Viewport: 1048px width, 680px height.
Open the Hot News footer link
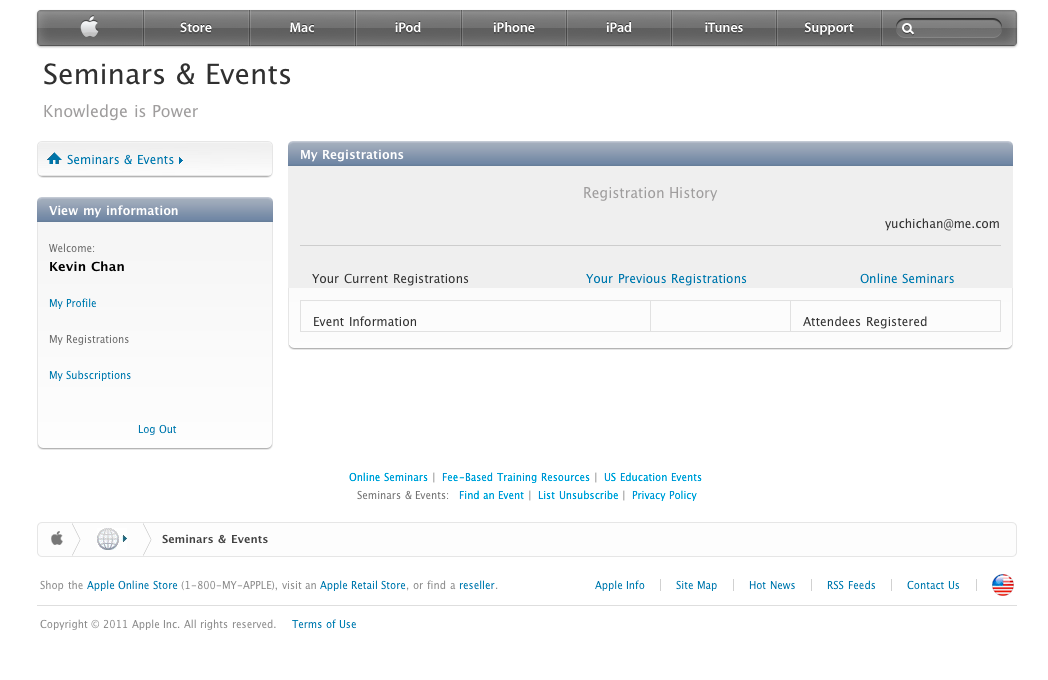772,585
